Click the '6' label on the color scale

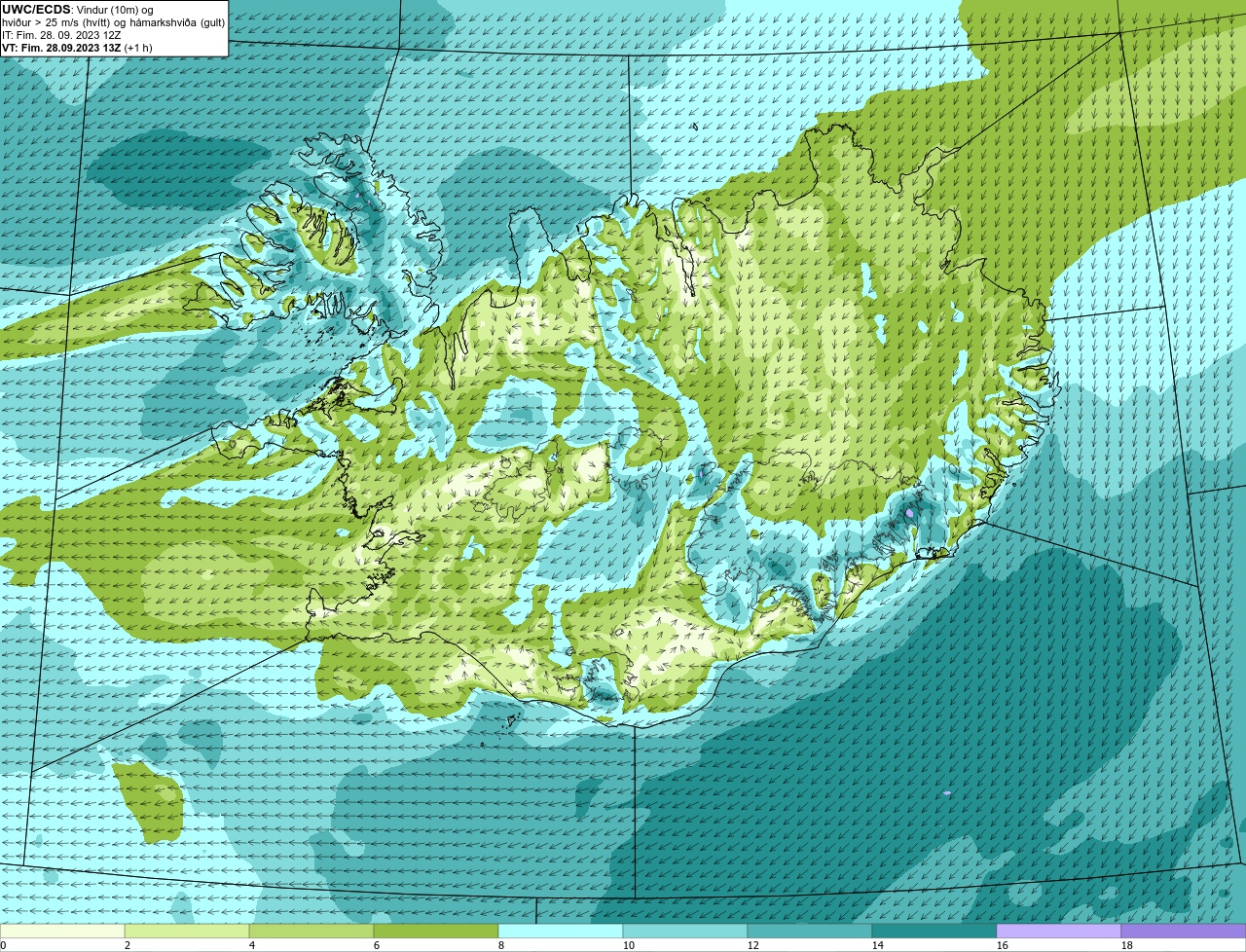coord(377,945)
